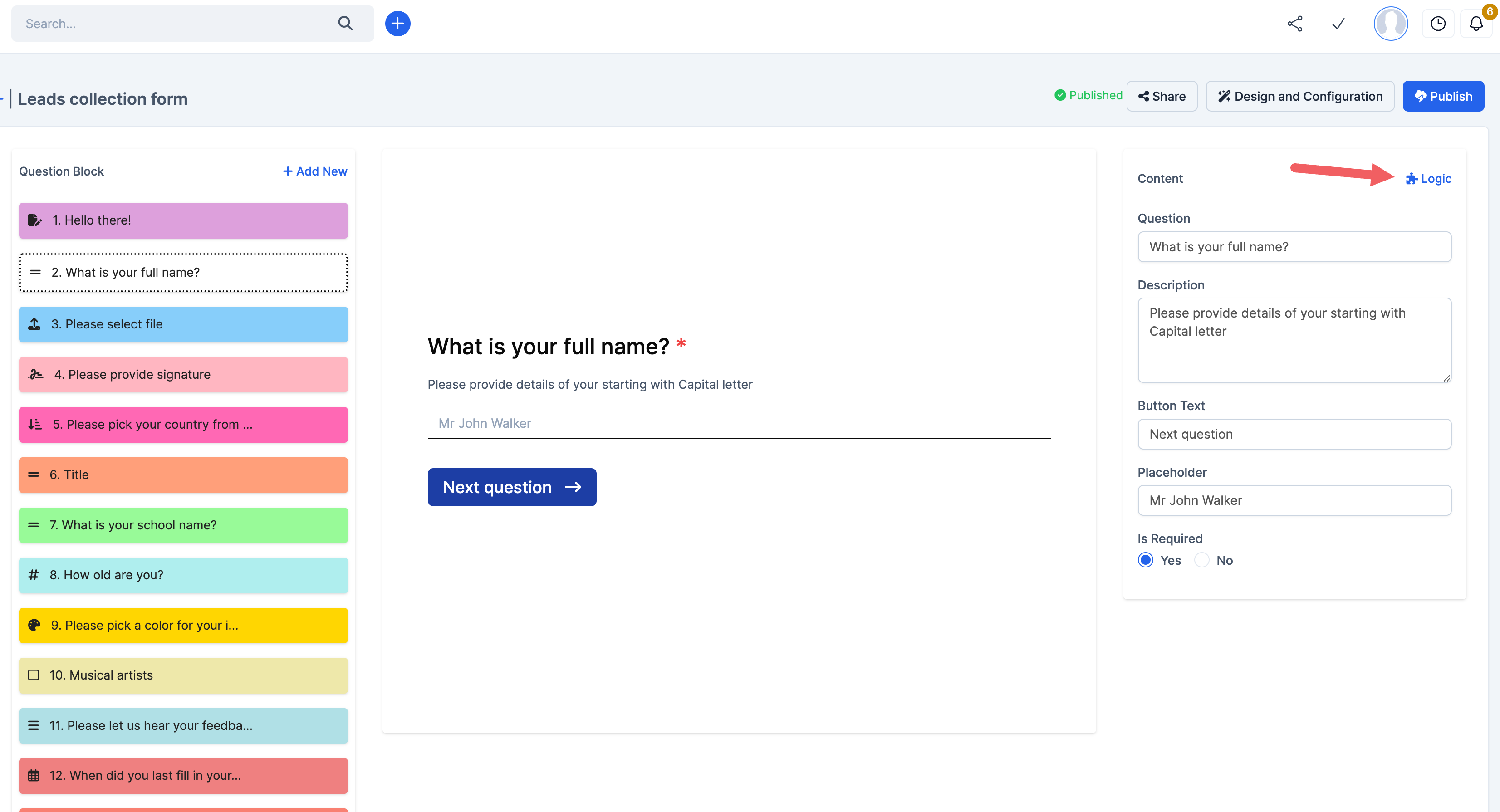Image resolution: width=1500 pixels, height=812 pixels.
Task: Open the history clock icon
Action: pyautogui.click(x=1438, y=23)
